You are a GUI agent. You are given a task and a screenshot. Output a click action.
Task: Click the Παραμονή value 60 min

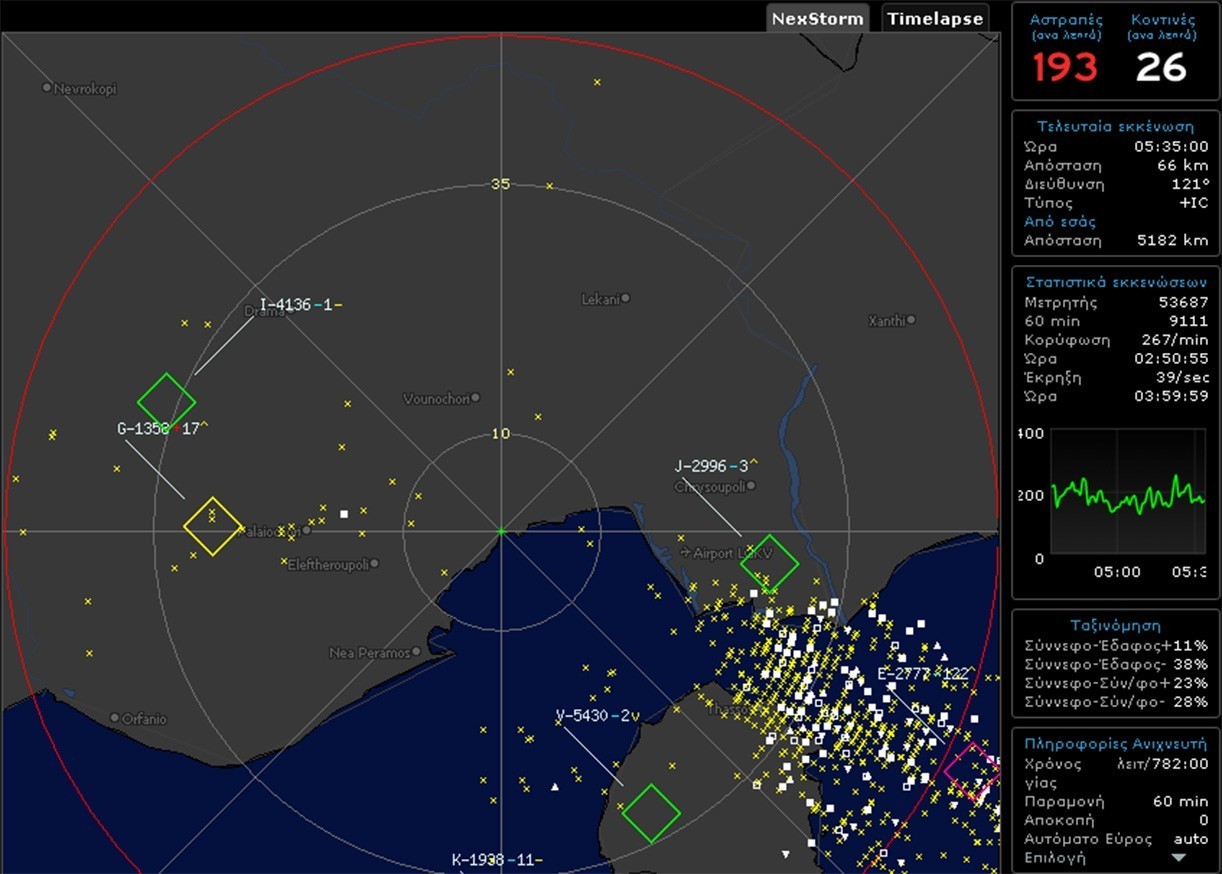click(x=1180, y=801)
